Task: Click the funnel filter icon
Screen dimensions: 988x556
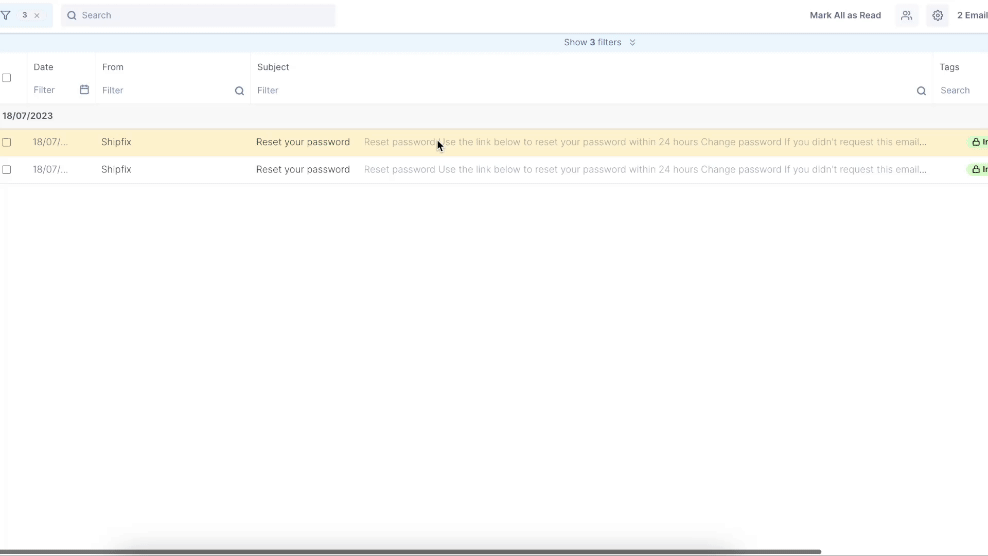Action: (x=6, y=15)
